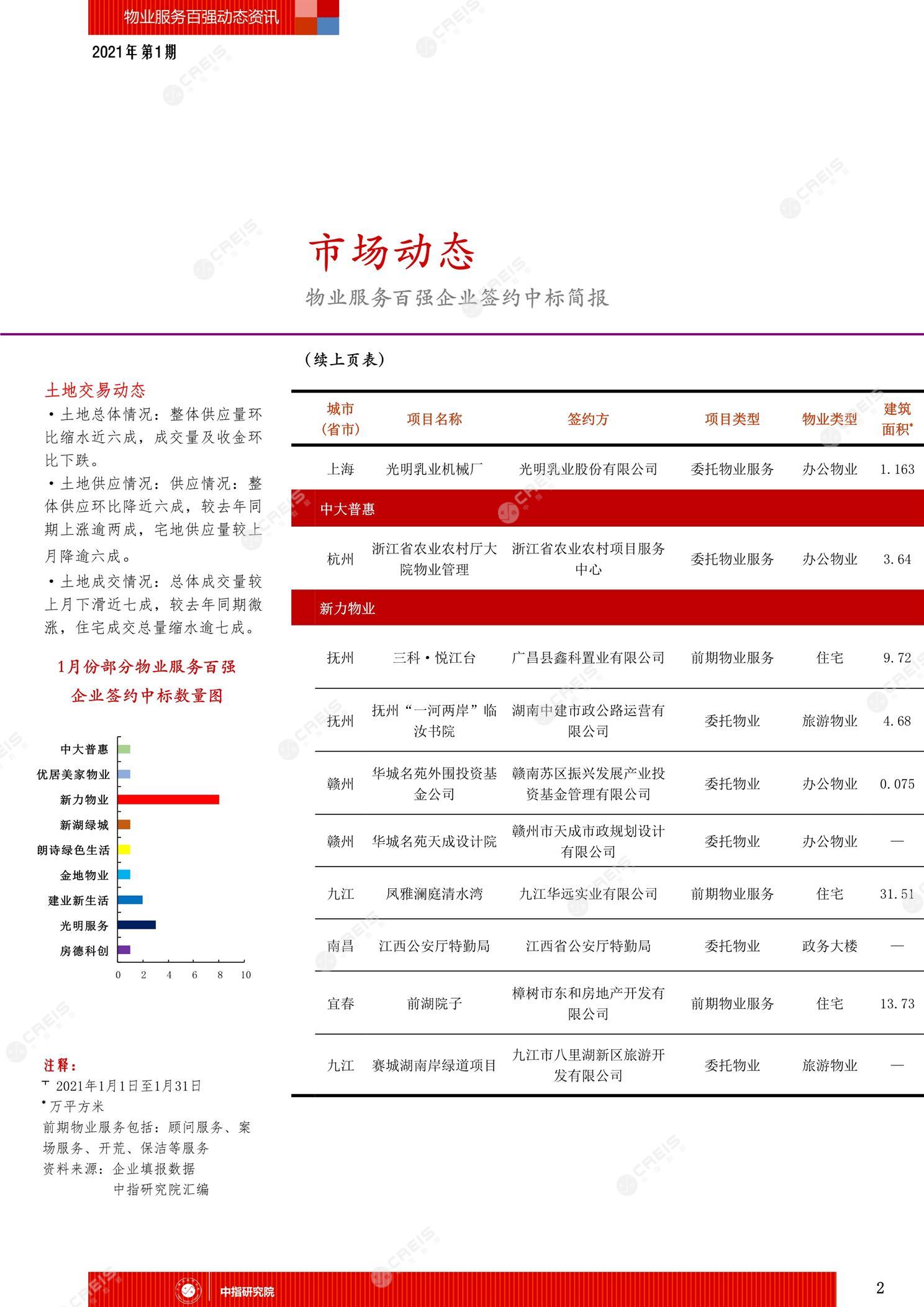Click the 建筑面积 column header
924x1307 pixels.
coord(897,419)
